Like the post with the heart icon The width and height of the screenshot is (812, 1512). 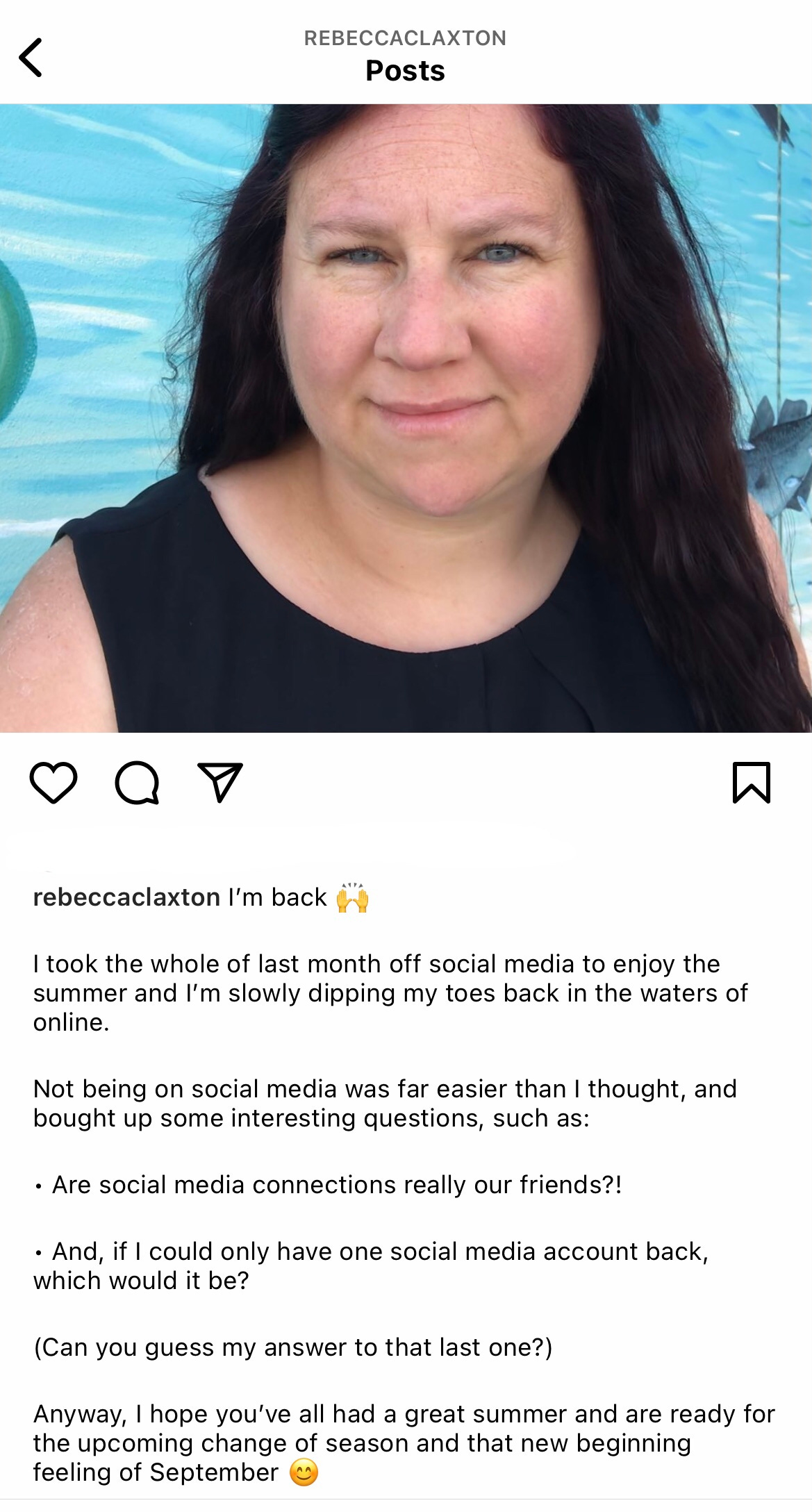(53, 783)
